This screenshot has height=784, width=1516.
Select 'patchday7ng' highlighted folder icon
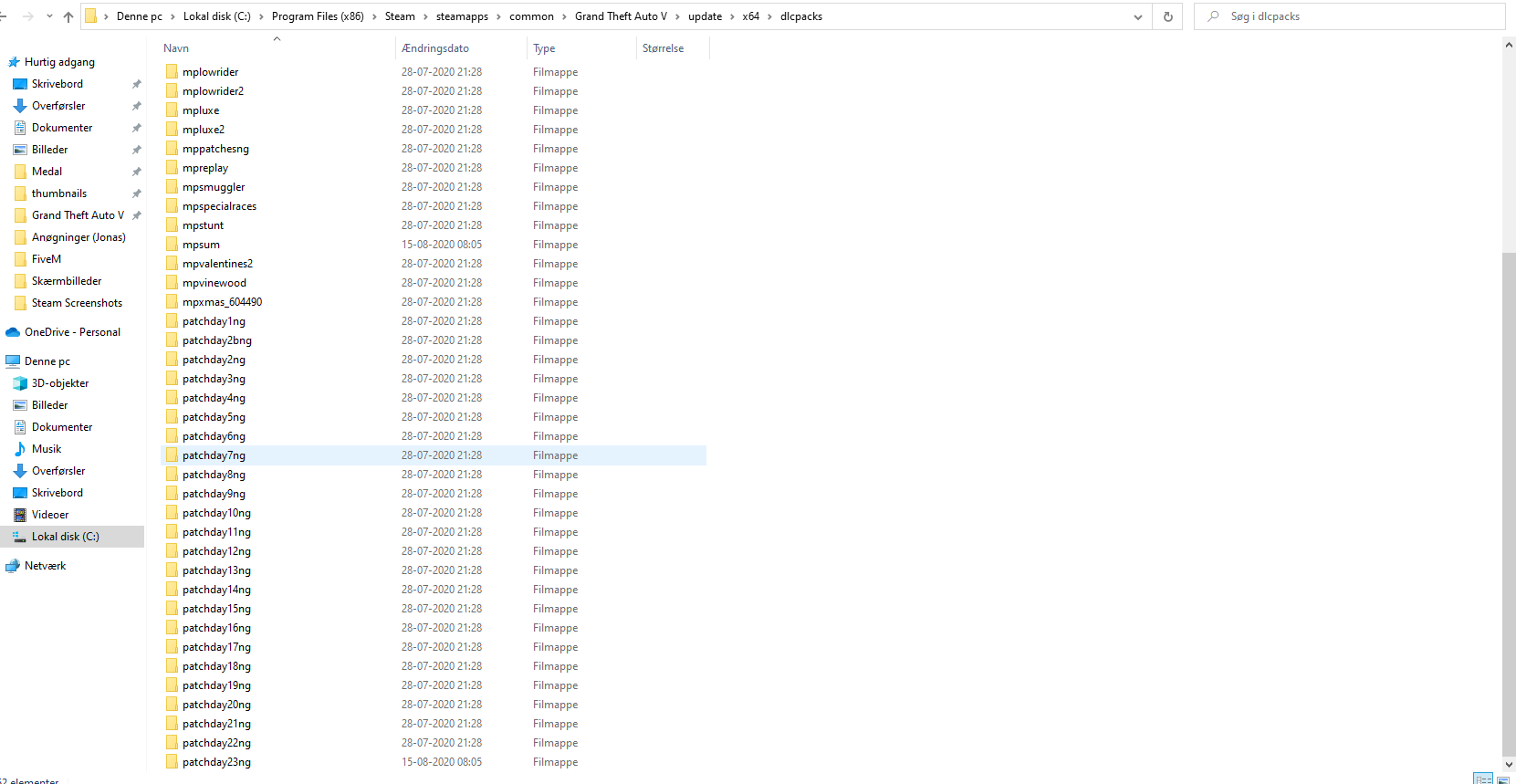pyautogui.click(x=172, y=455)
